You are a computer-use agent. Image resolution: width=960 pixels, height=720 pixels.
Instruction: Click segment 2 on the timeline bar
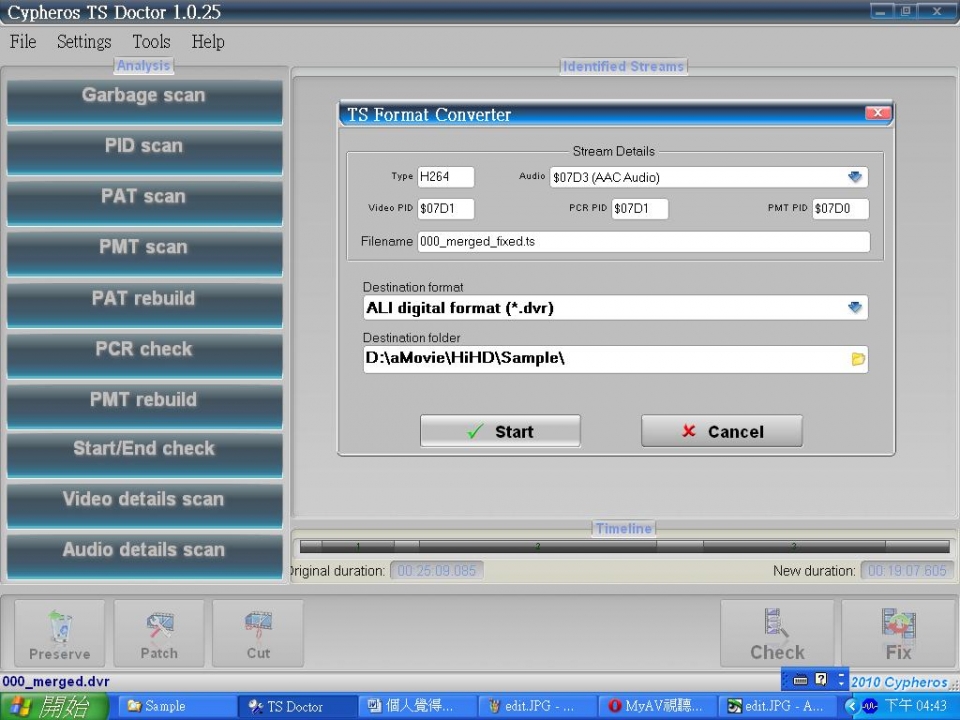538,546
